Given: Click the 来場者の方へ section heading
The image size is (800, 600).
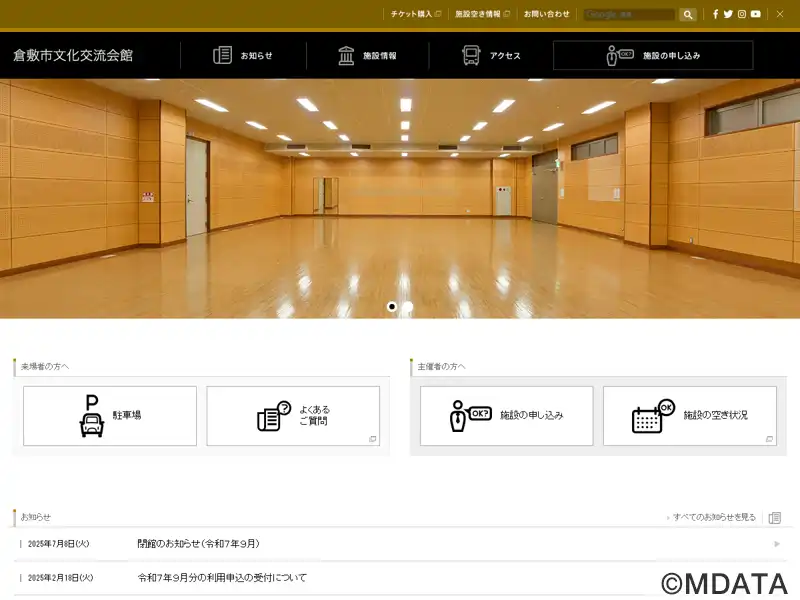Looking at the screenshot, I should [45, 366].
